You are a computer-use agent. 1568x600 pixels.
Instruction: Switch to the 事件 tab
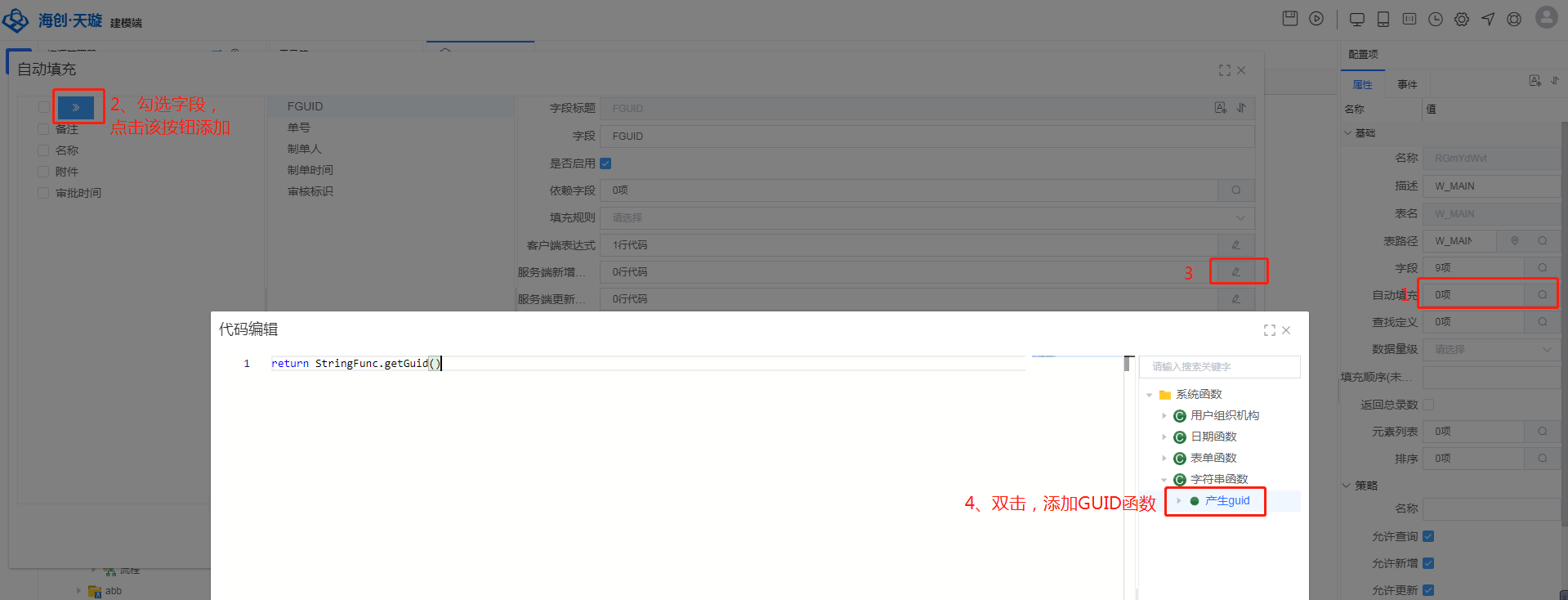tap(1407, 85)
